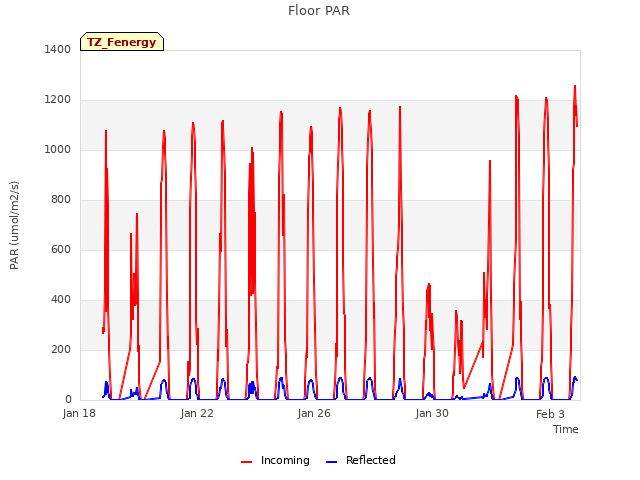The height and width of the screenshot is (480, 640).
Task: Click the red Incoming legend swatch
Action: click(247, 462)
